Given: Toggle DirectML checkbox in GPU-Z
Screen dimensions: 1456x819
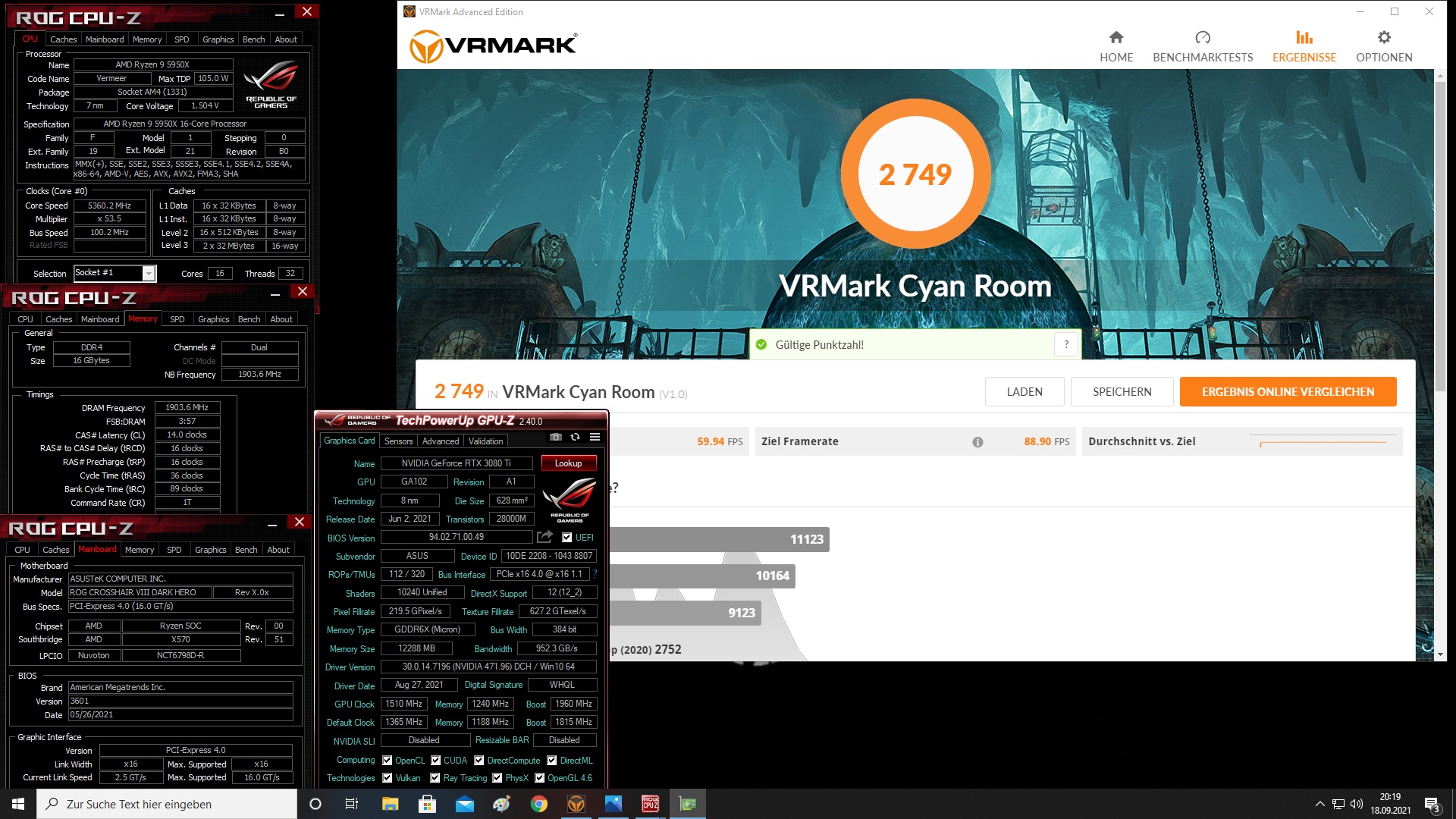Looking at the screenshot, I should click(552, 761).
